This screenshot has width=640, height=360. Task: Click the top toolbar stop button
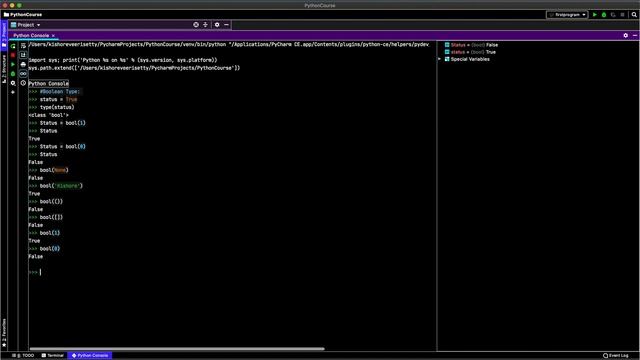(x=622, y=15)
